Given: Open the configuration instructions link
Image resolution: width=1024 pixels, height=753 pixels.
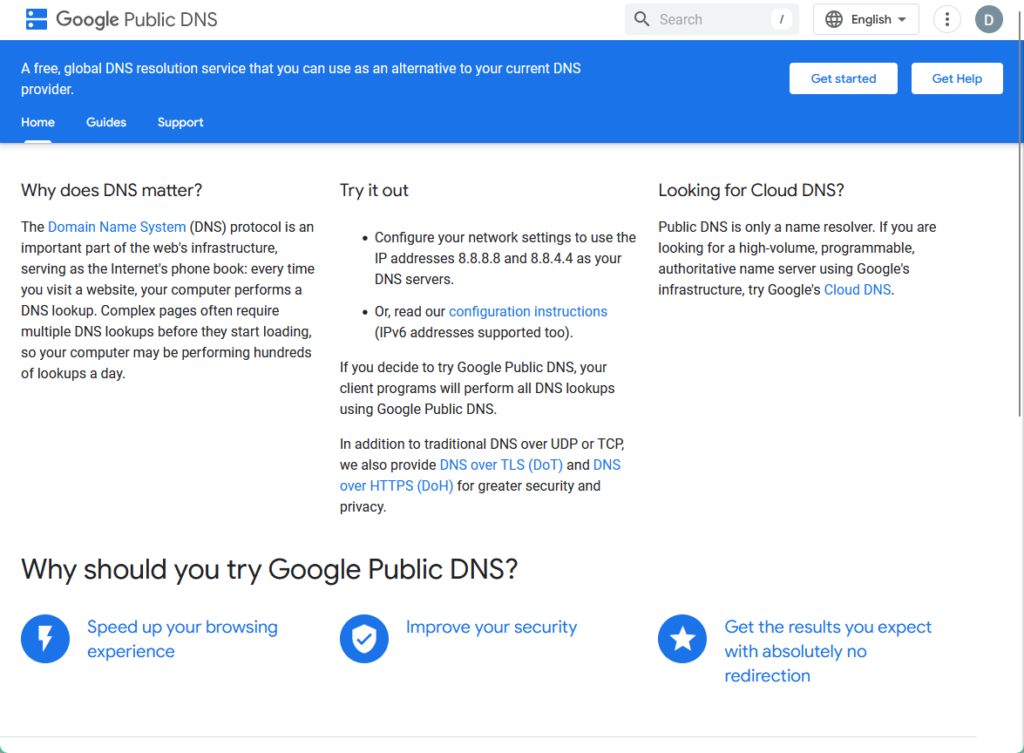Looking at the screenshot, I should click(x=528, y=312).
